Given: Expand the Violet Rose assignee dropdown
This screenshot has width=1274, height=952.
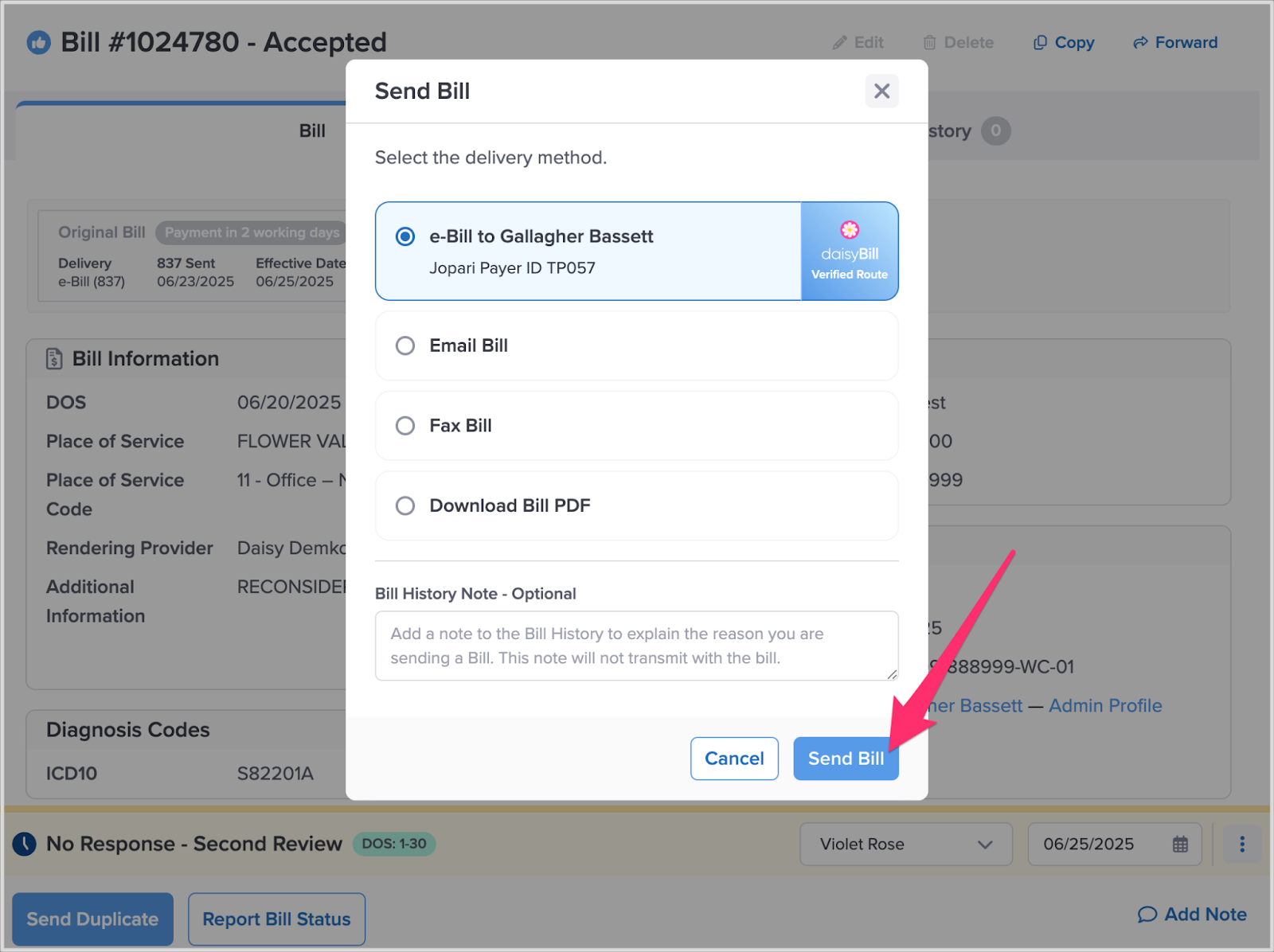Looking at the screenshot, I should pos(906,844).
